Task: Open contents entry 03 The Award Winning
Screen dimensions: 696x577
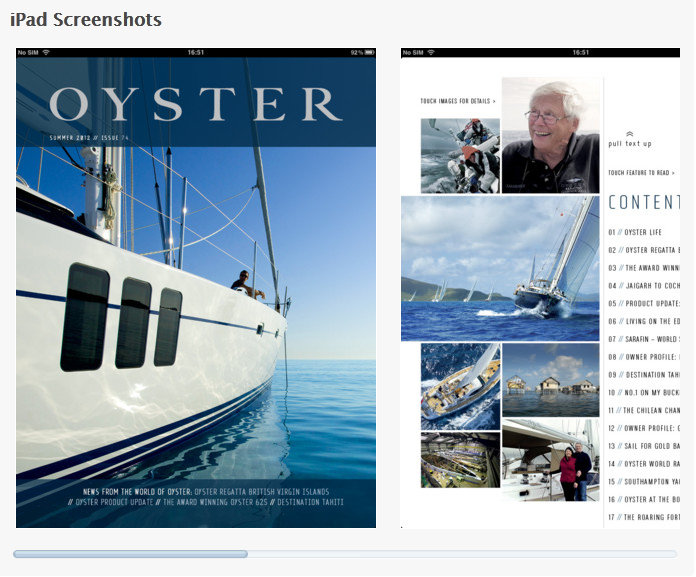Action: [x=643, y=267]
